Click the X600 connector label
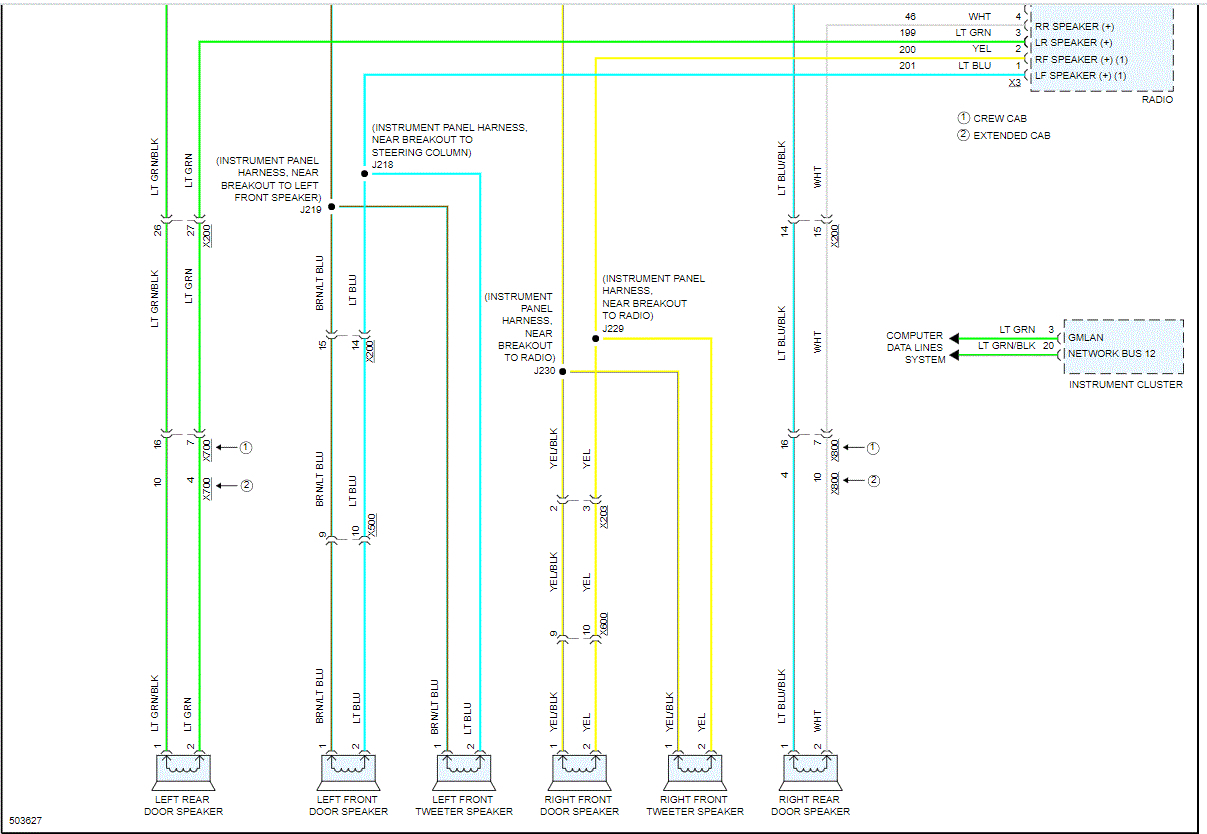 (x=604, y=624)
